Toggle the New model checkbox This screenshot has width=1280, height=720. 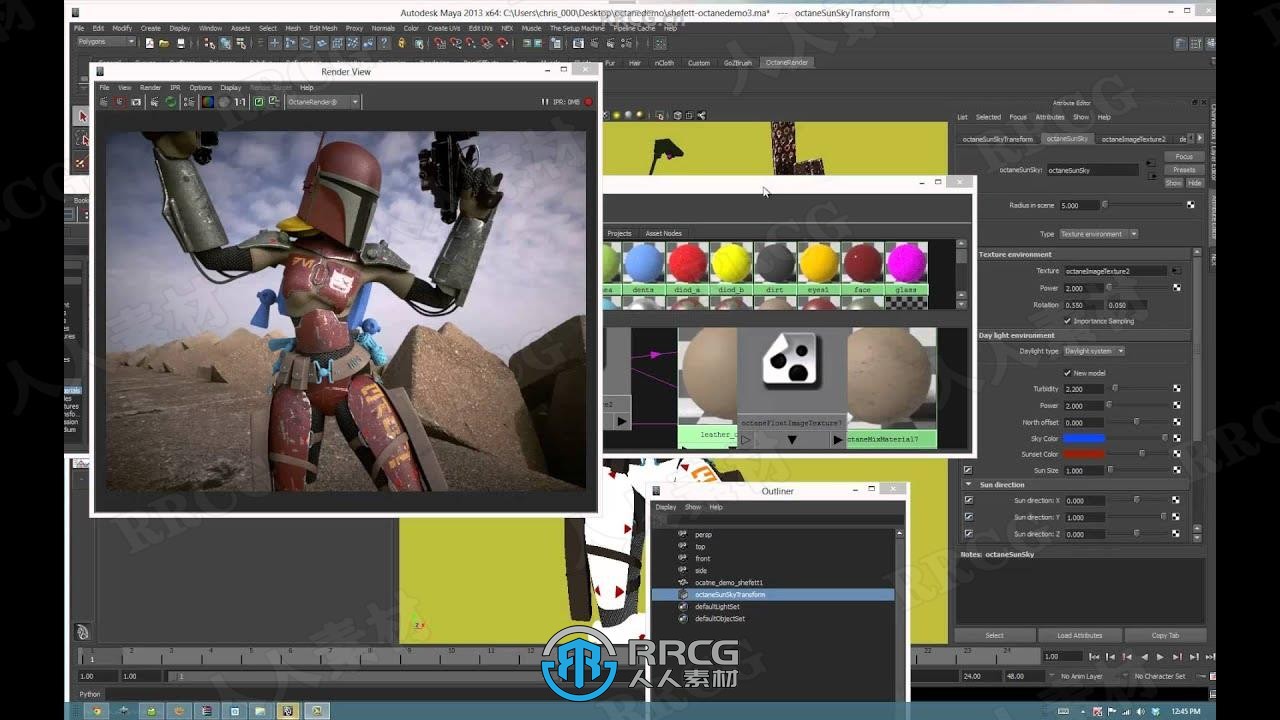(x=1068, y=373)
